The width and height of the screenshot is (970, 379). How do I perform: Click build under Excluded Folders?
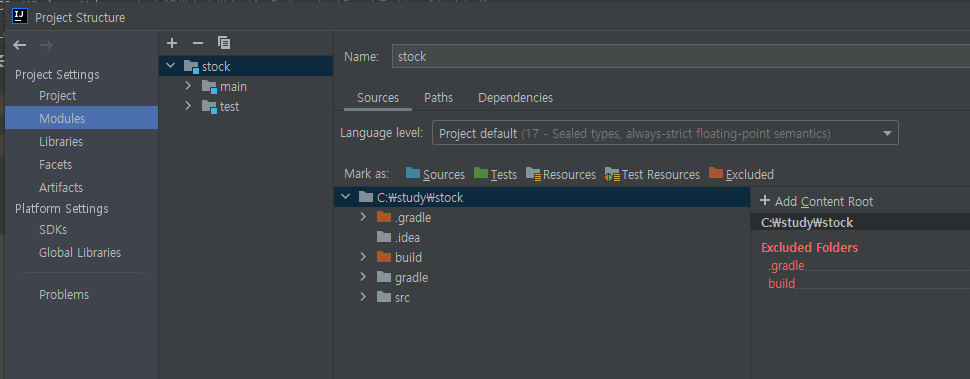(781, 284)
